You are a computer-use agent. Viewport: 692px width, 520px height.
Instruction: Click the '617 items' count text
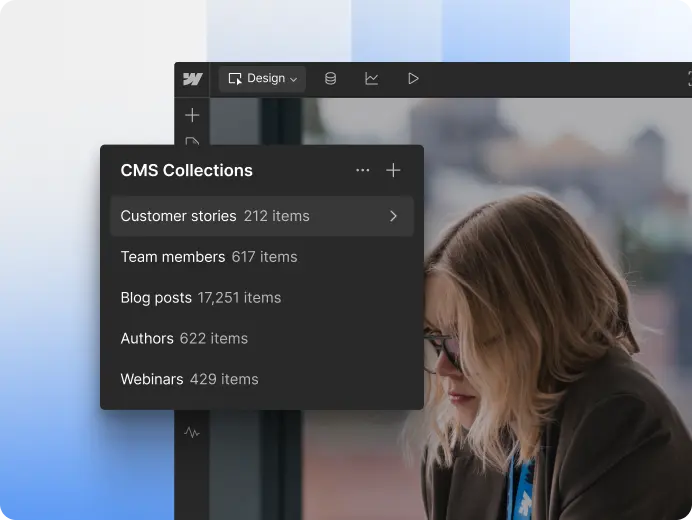(x=264, y=257)
